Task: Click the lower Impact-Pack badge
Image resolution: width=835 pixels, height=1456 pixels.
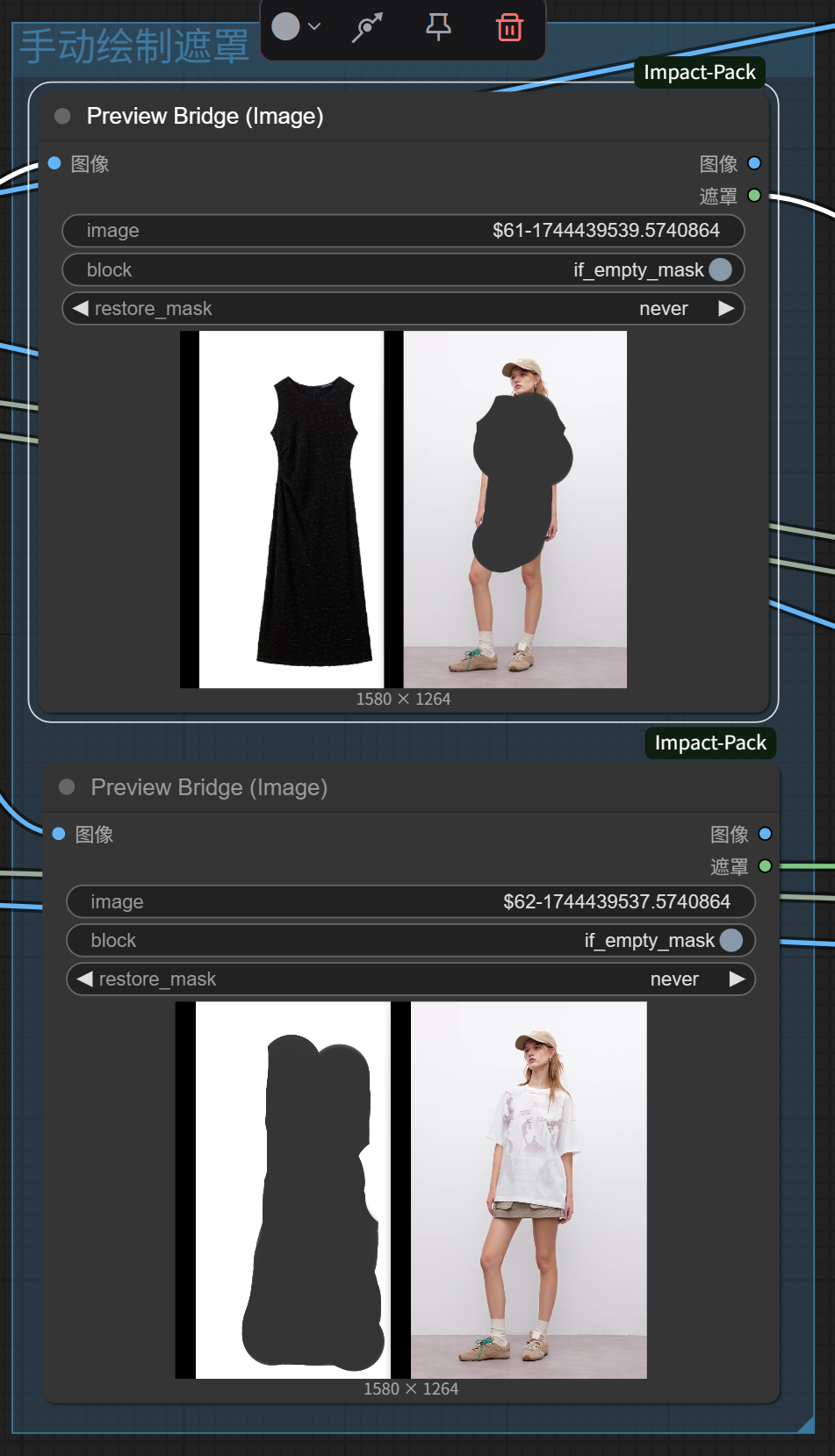Action: coord(709,742)
